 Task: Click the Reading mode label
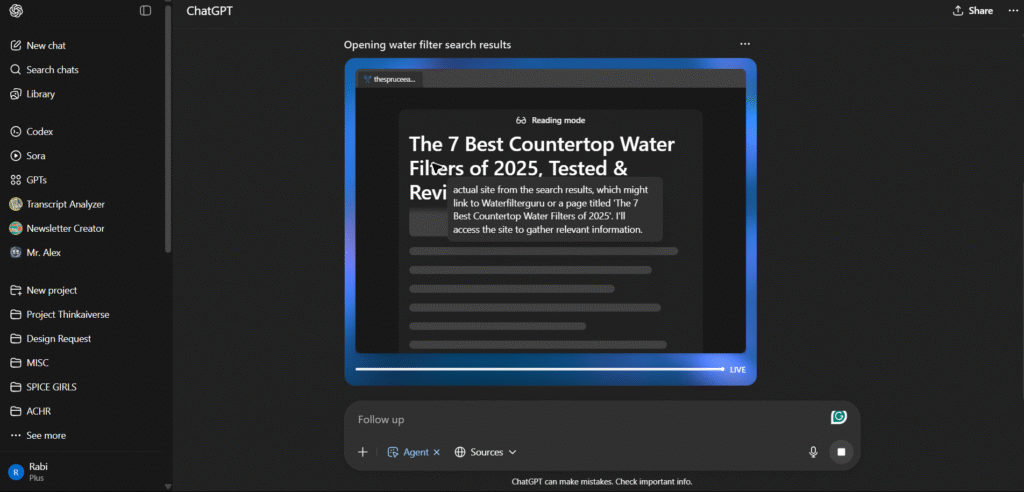[x=551, y=120]
